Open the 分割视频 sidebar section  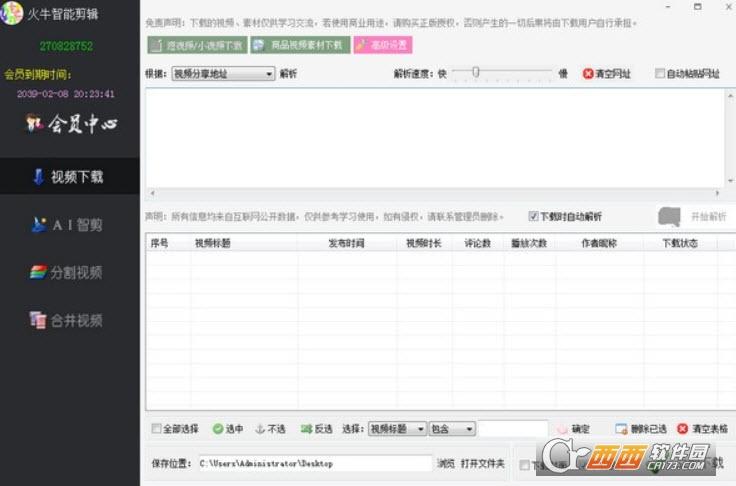coord(69,273)
